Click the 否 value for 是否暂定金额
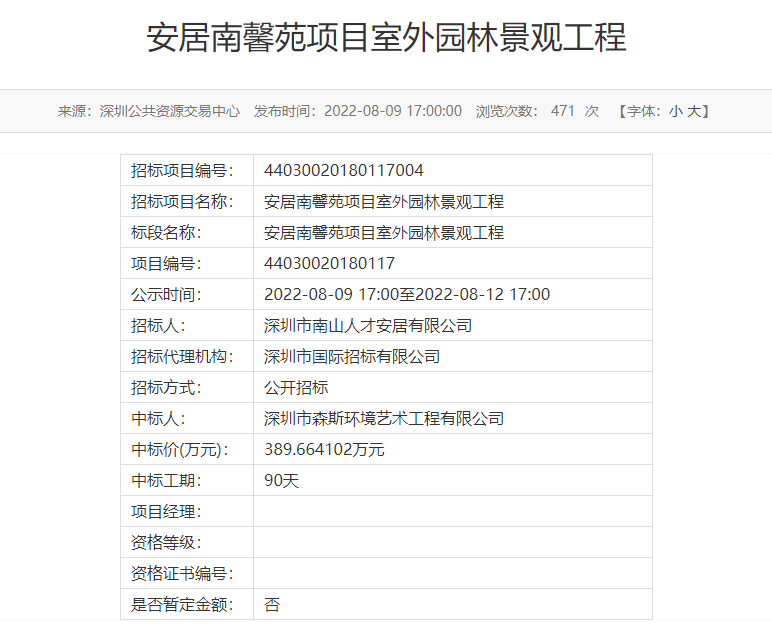Viewport: 772px width, 629px height. coord(272,604)
